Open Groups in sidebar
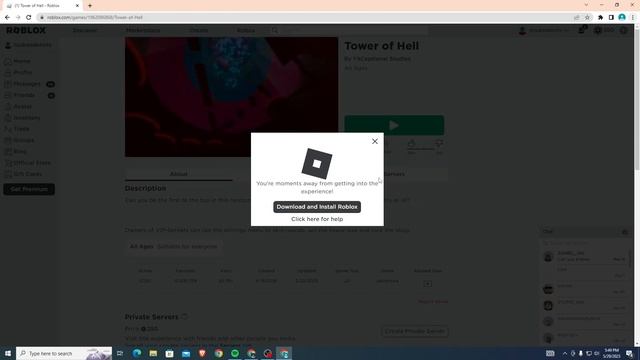640x360 pixels. pos(19,140)
